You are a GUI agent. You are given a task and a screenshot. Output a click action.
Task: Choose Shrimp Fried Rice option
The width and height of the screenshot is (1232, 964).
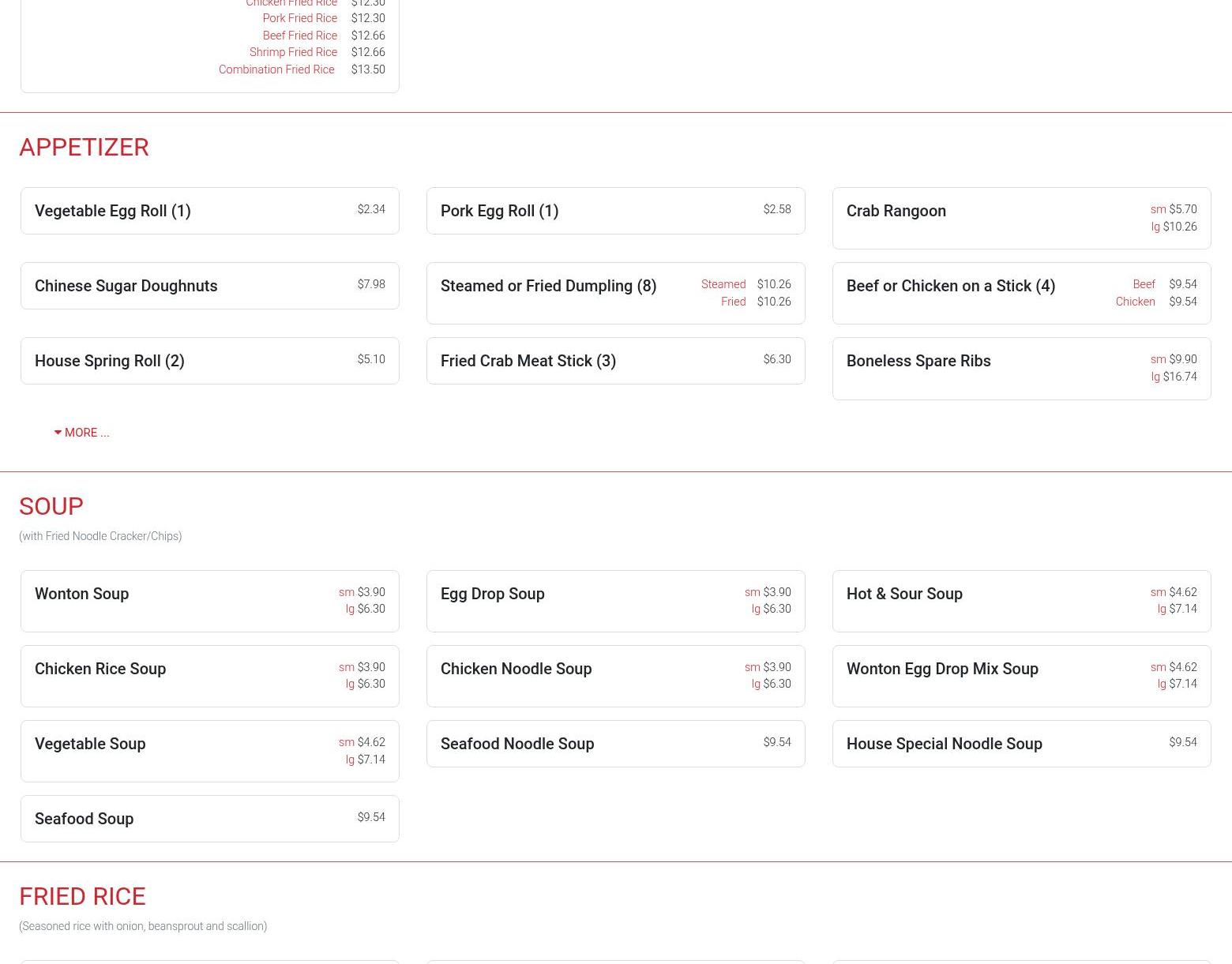(293, 52)
